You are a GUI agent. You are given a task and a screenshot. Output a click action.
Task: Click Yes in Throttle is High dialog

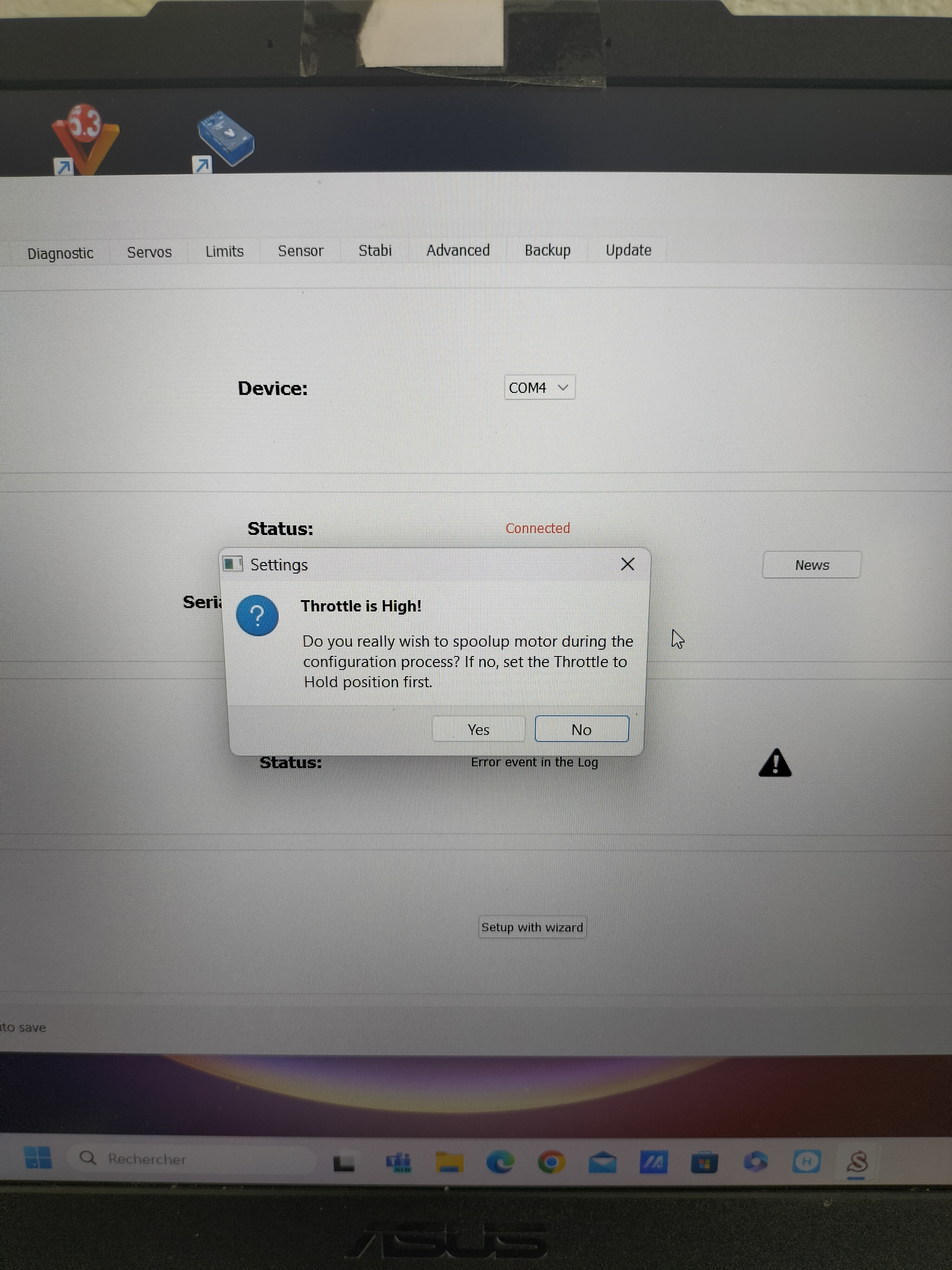coord(478,729)
